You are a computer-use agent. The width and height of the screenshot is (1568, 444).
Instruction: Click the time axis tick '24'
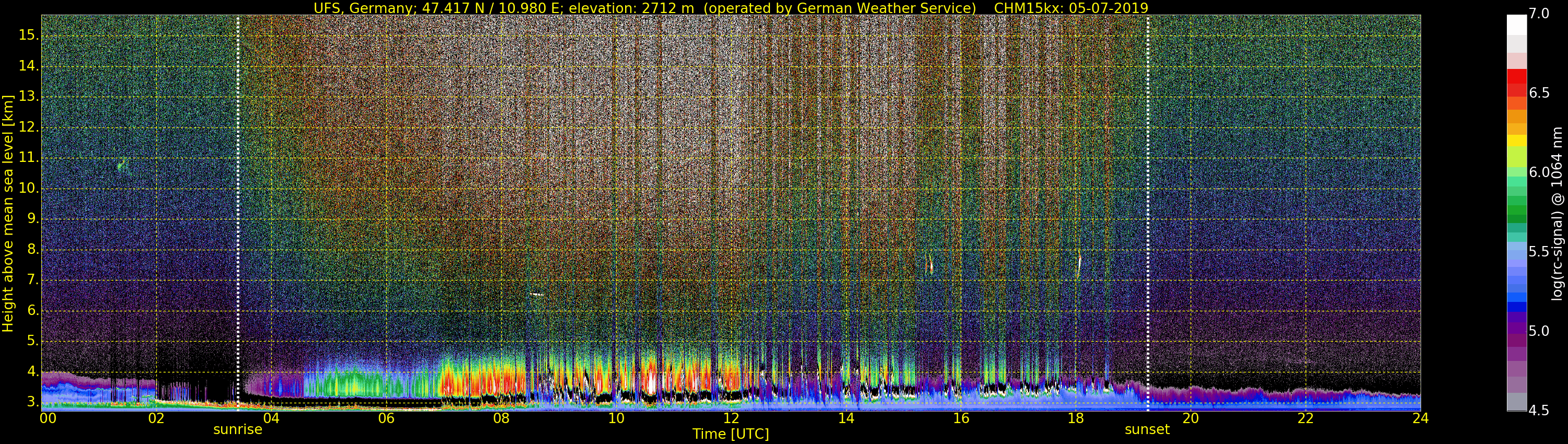click(1421, 418)
